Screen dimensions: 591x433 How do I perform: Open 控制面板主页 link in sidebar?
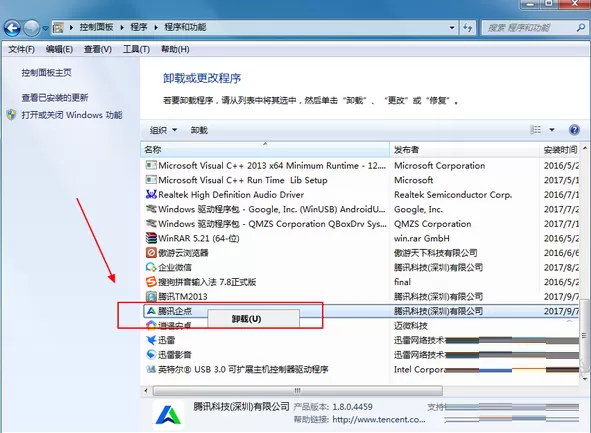point(46,73)
